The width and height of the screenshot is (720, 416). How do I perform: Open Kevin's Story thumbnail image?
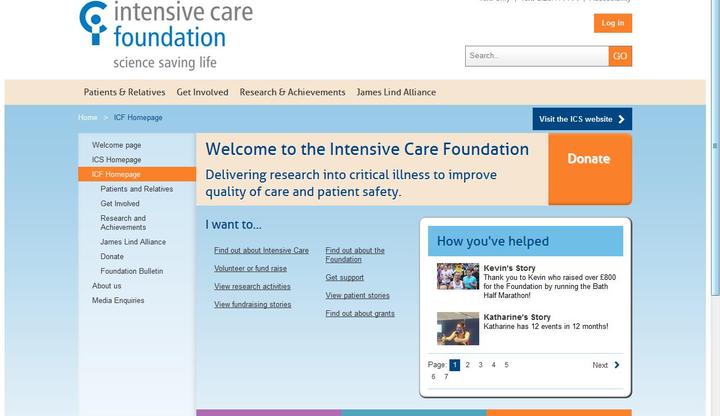click(x=457, y=276)
